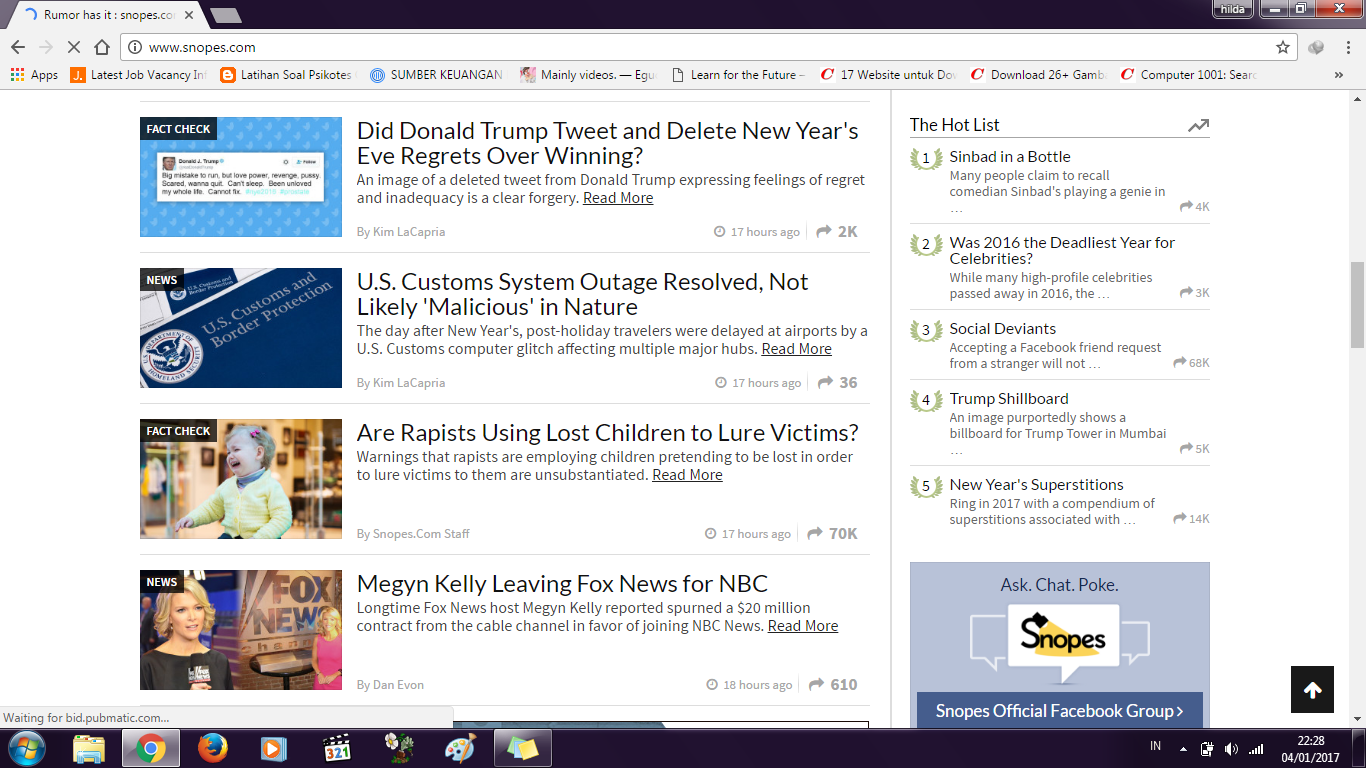Open File Explorer from the taskbar

pos(89,748)
